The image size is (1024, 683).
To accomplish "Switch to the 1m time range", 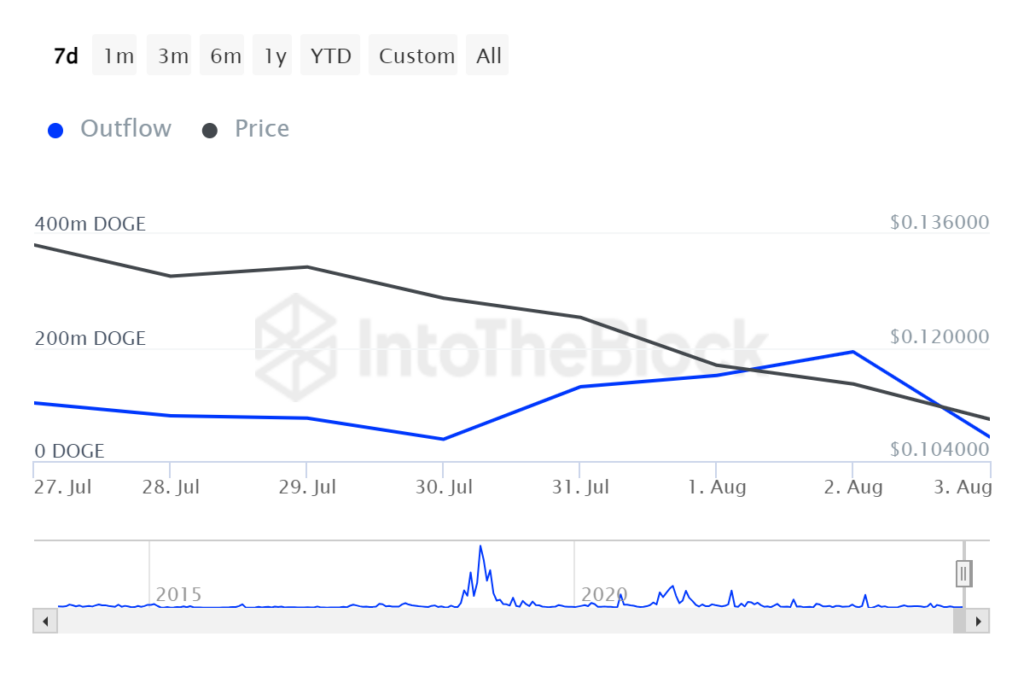I will 118,56.
